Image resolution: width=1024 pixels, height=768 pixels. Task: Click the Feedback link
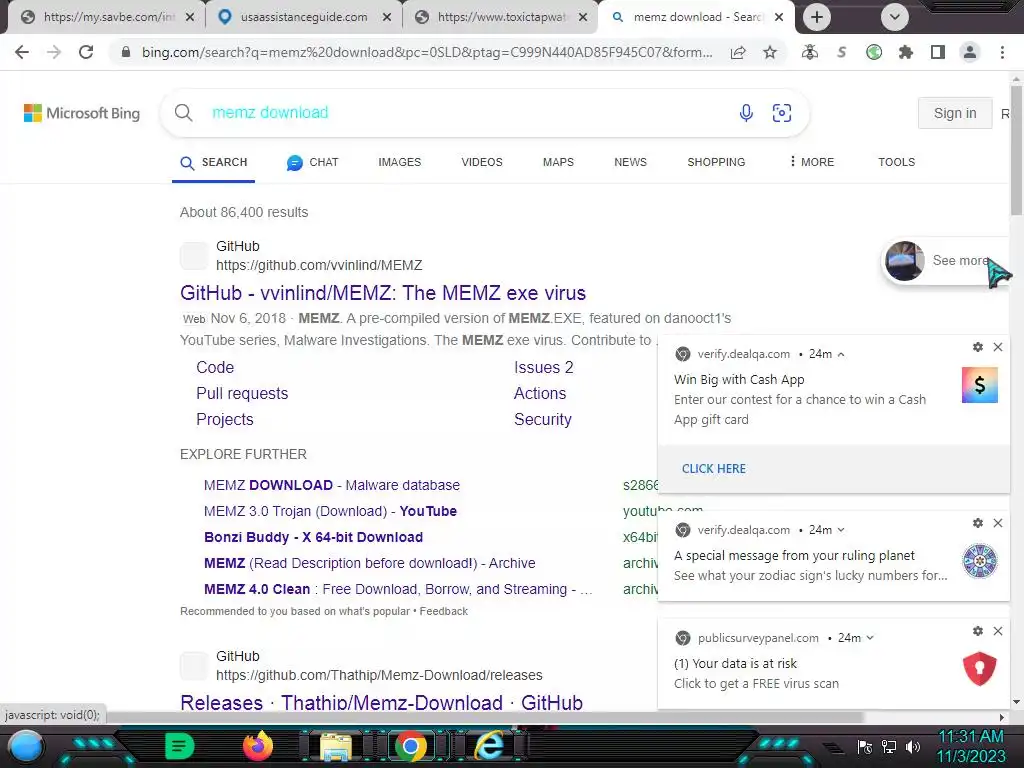point(443,611)
